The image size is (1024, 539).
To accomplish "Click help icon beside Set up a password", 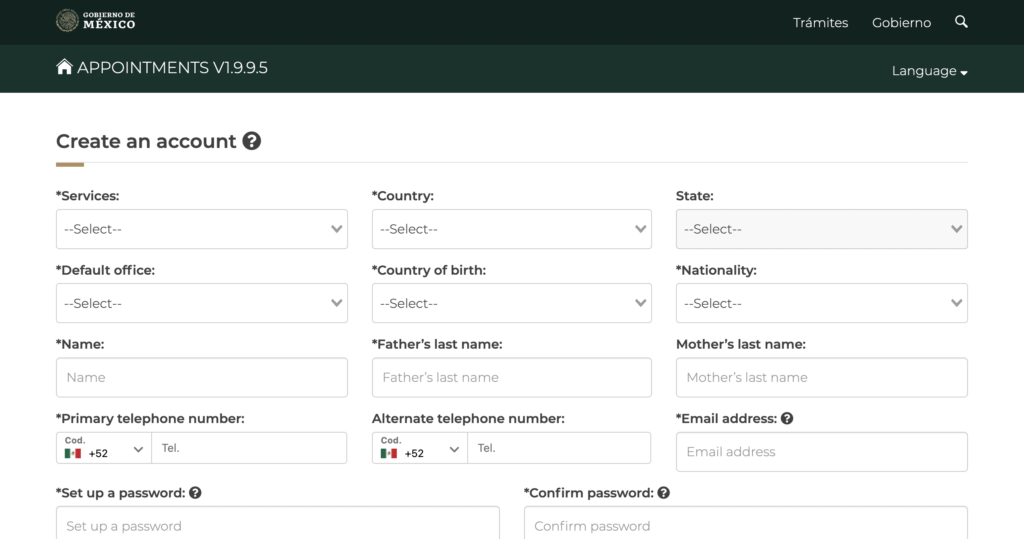I will coord(195,493).
